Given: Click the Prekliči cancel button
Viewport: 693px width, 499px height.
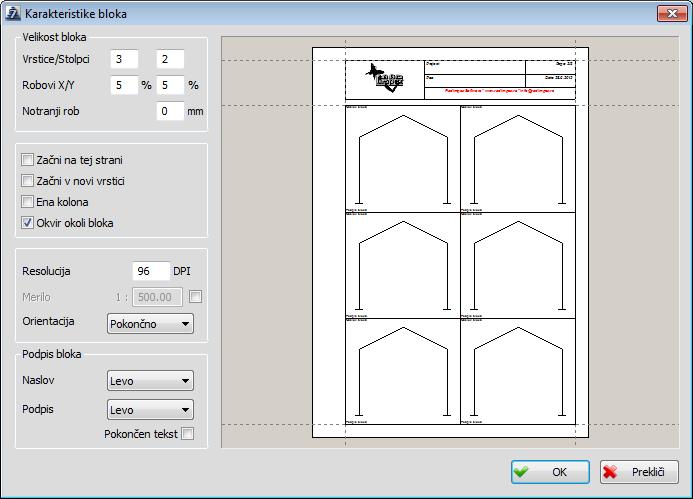Looking at the screenshot, I should (x=639, y=472).
